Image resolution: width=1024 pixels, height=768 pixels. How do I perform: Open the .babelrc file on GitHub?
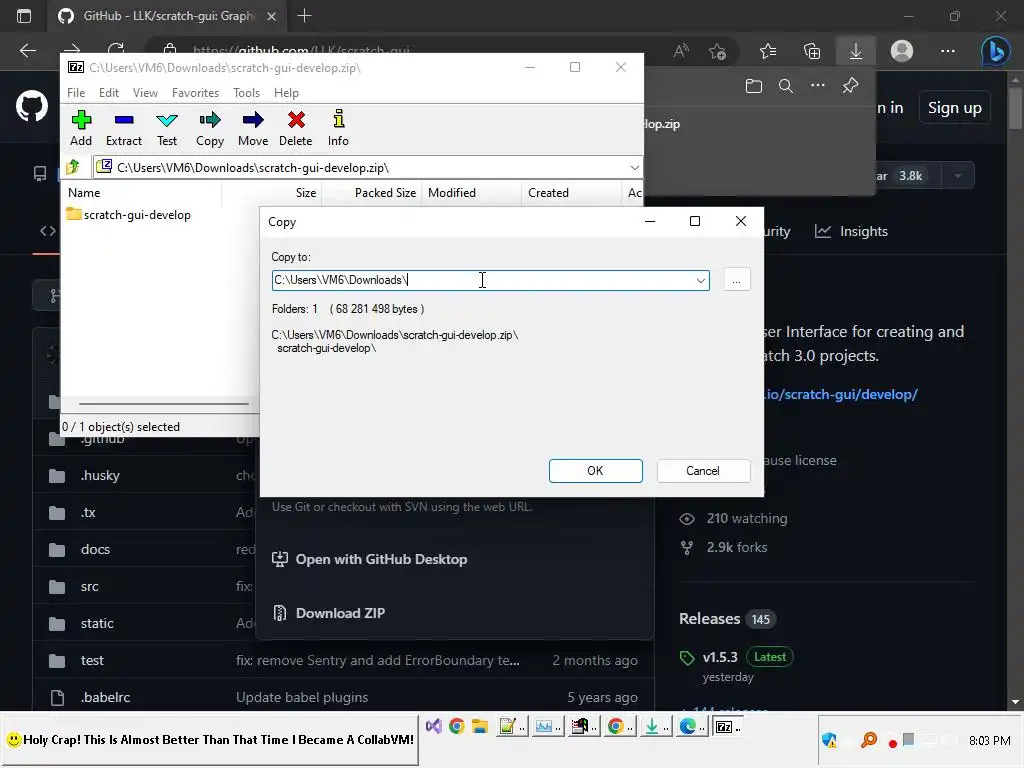pos(105,697)
